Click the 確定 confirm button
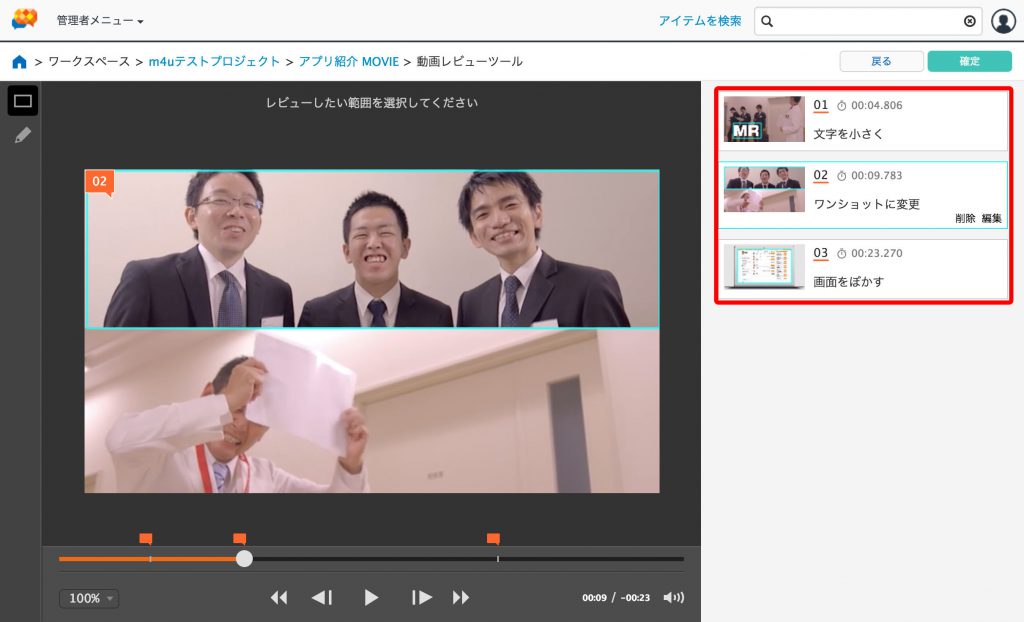 coord(969,62)
